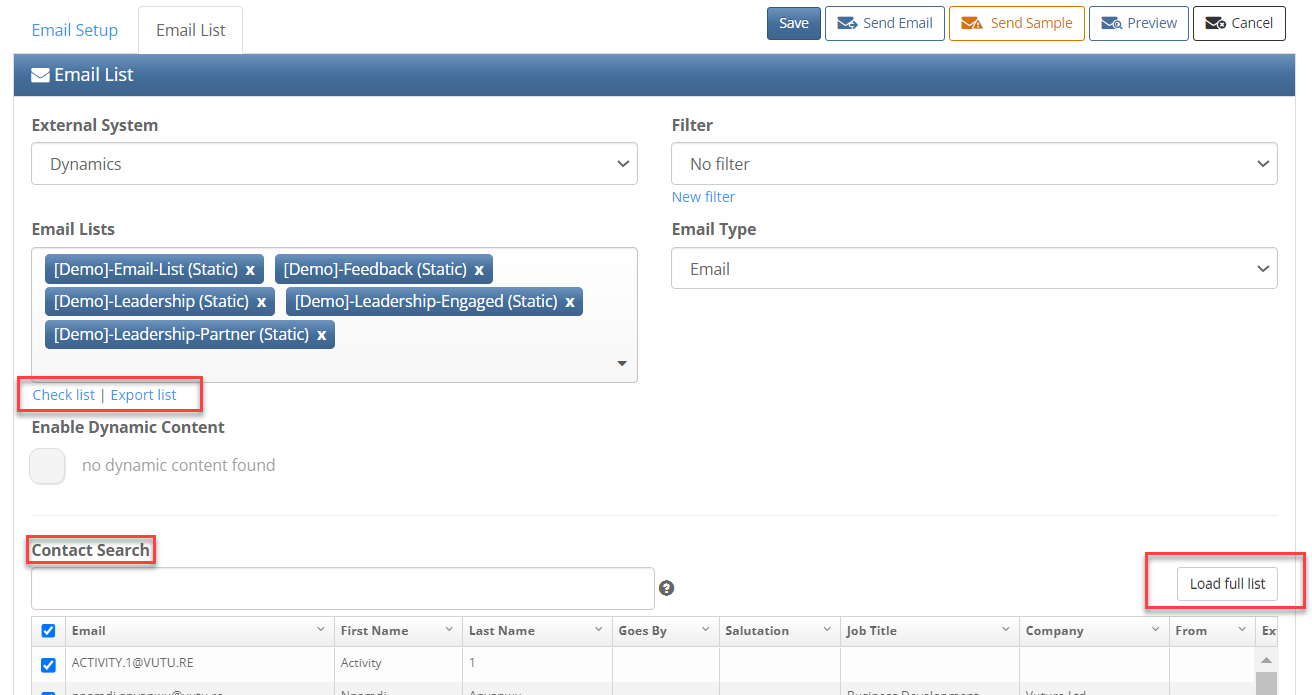Switch to the Email Setup tab
This screenshot has height=695, width=1312.
click(74, 30)
